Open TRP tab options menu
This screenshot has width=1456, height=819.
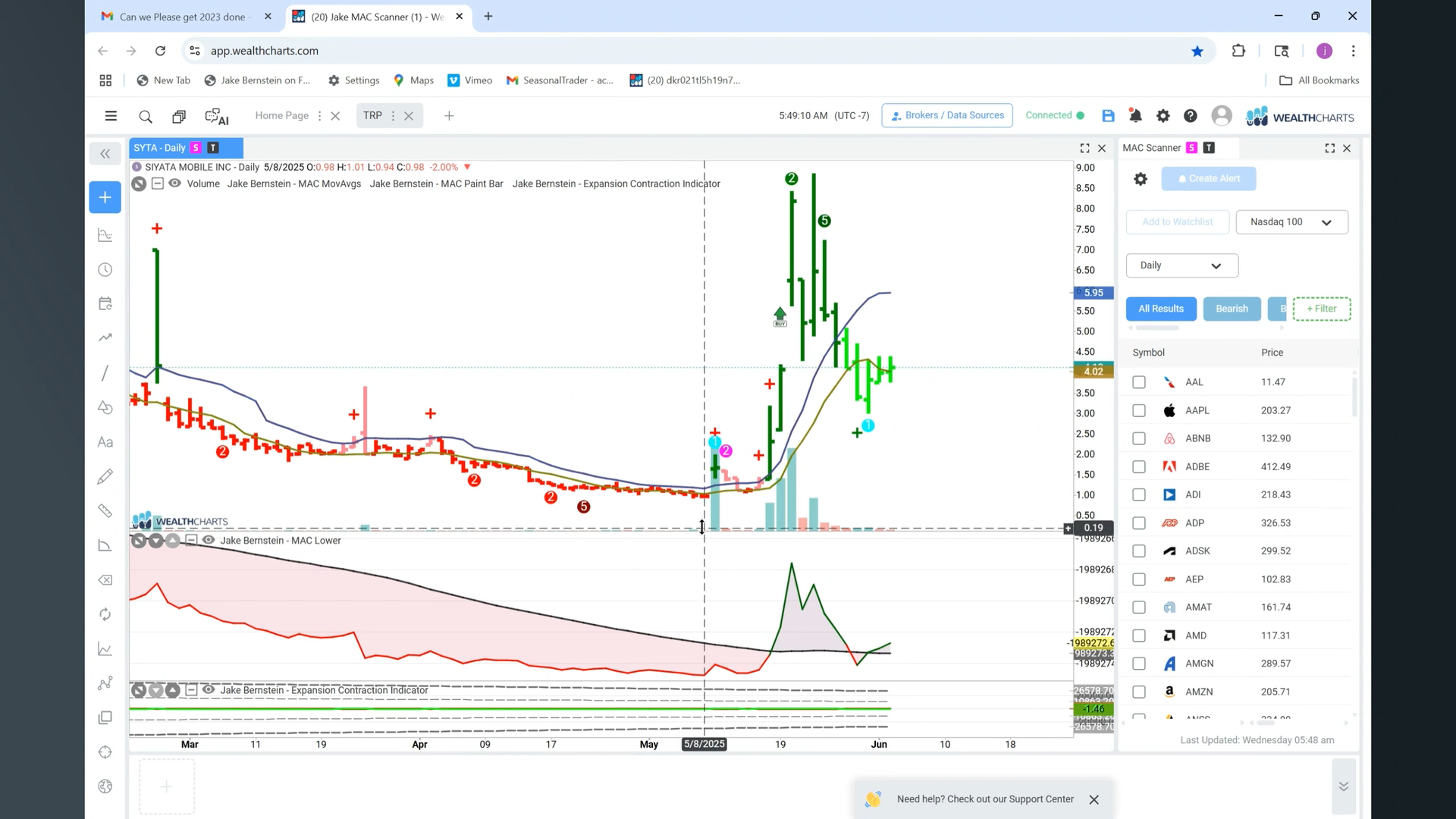pos(393,116)
